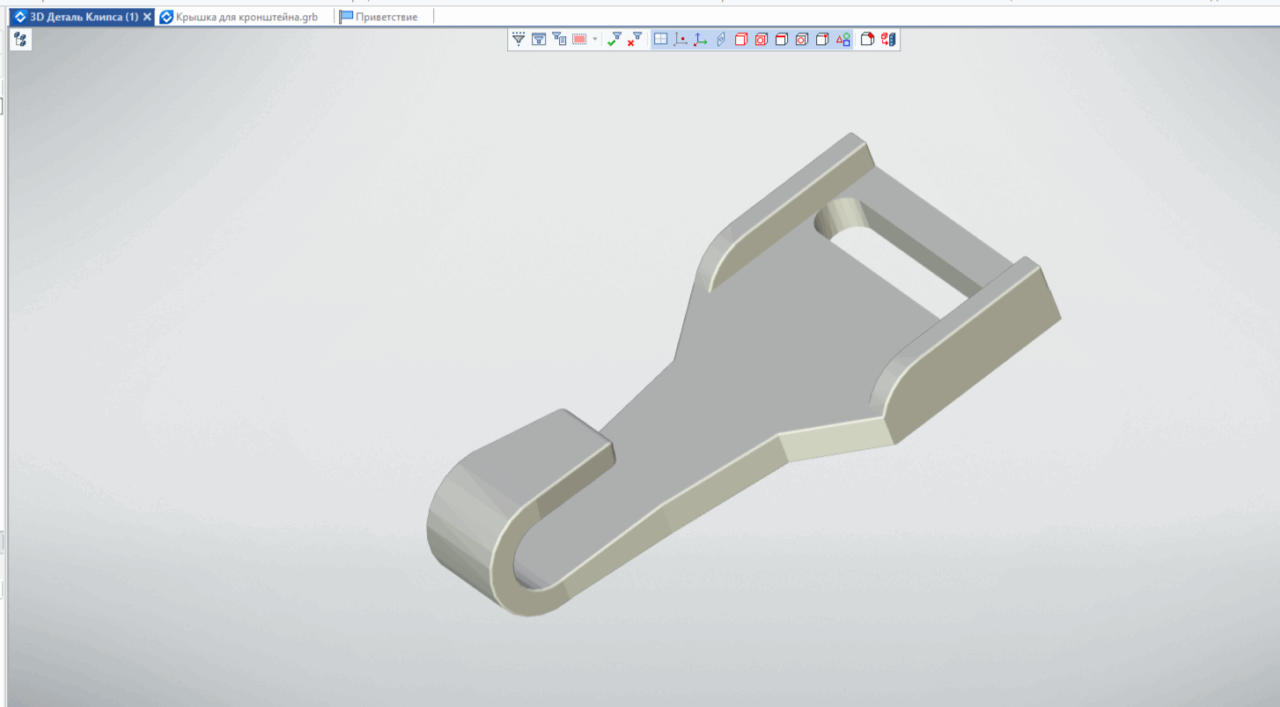The height and width of the screenshot is (707, 1280).
Task: Click the tilted blue plane filter icon
Action: [x=721, y=39]
